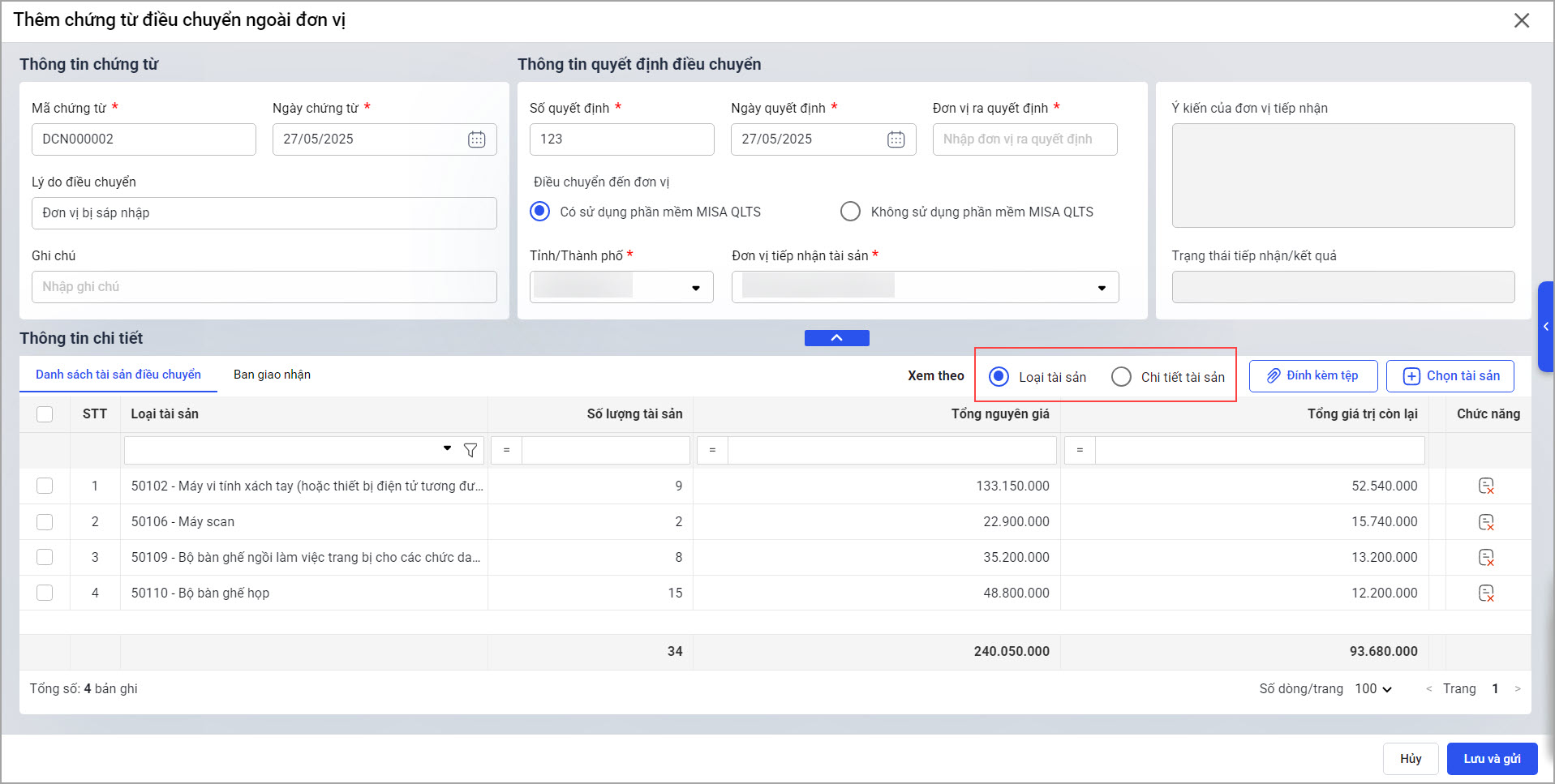Change Số dòng/trang rows-per-page dropdown
Image resolution: width=1555 pixels, height=784 pixels.
point(1373,688)
